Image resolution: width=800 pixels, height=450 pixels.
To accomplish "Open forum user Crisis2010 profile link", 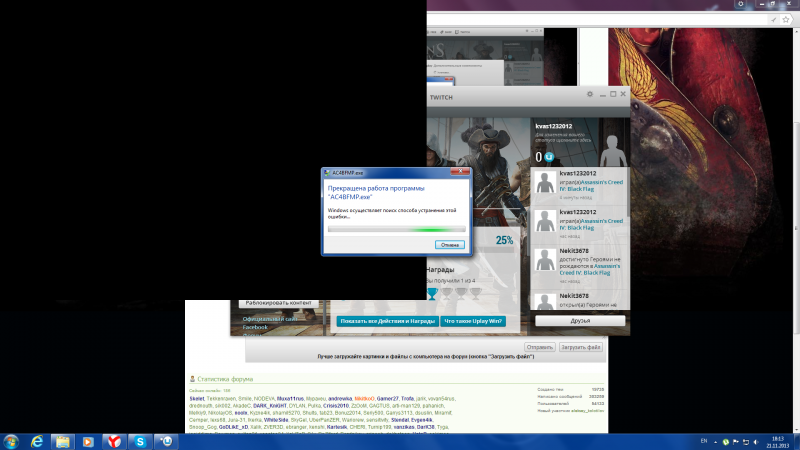I will 336,406.
